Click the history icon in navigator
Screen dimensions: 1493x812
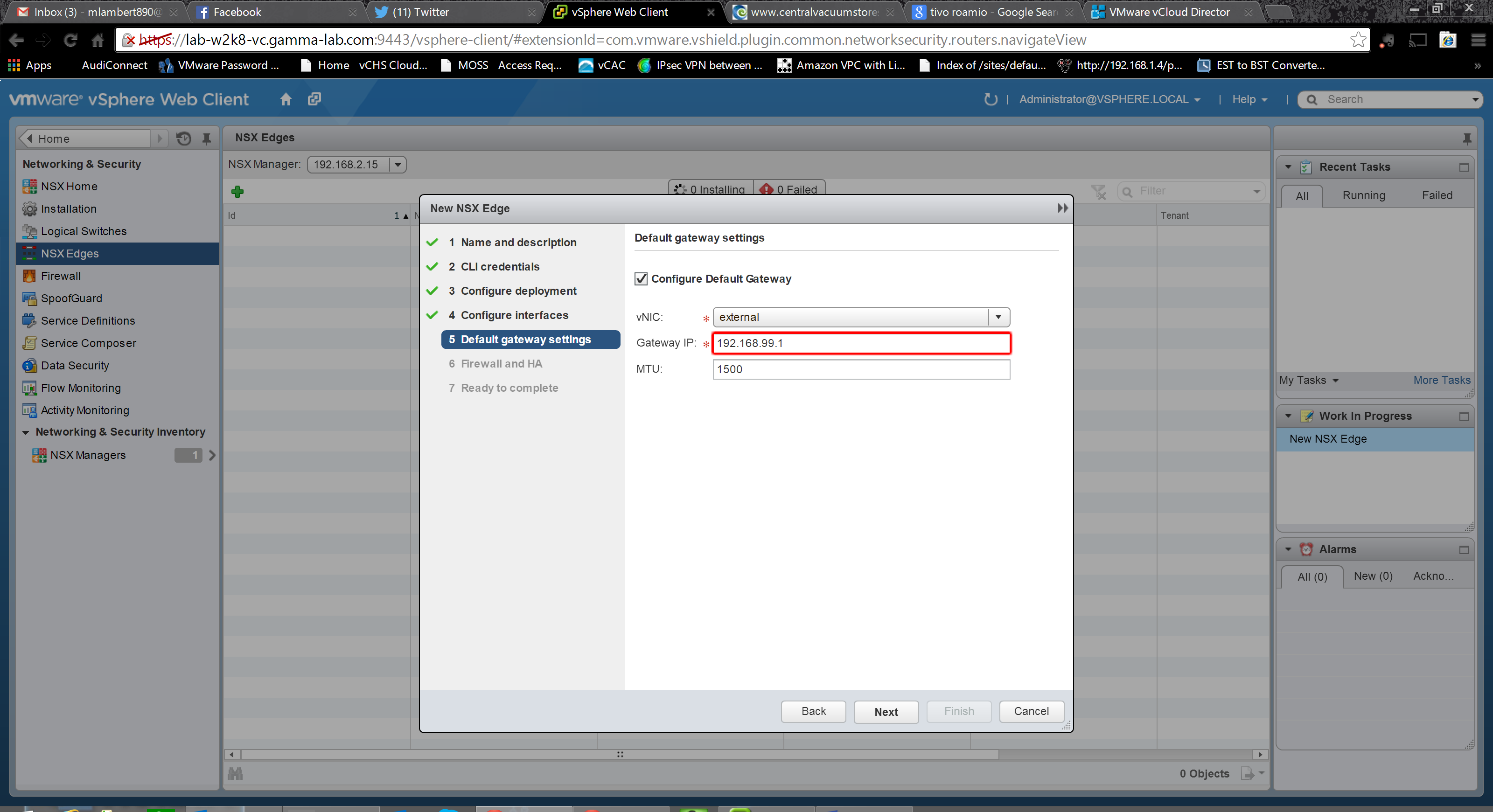tap(184, 139)
